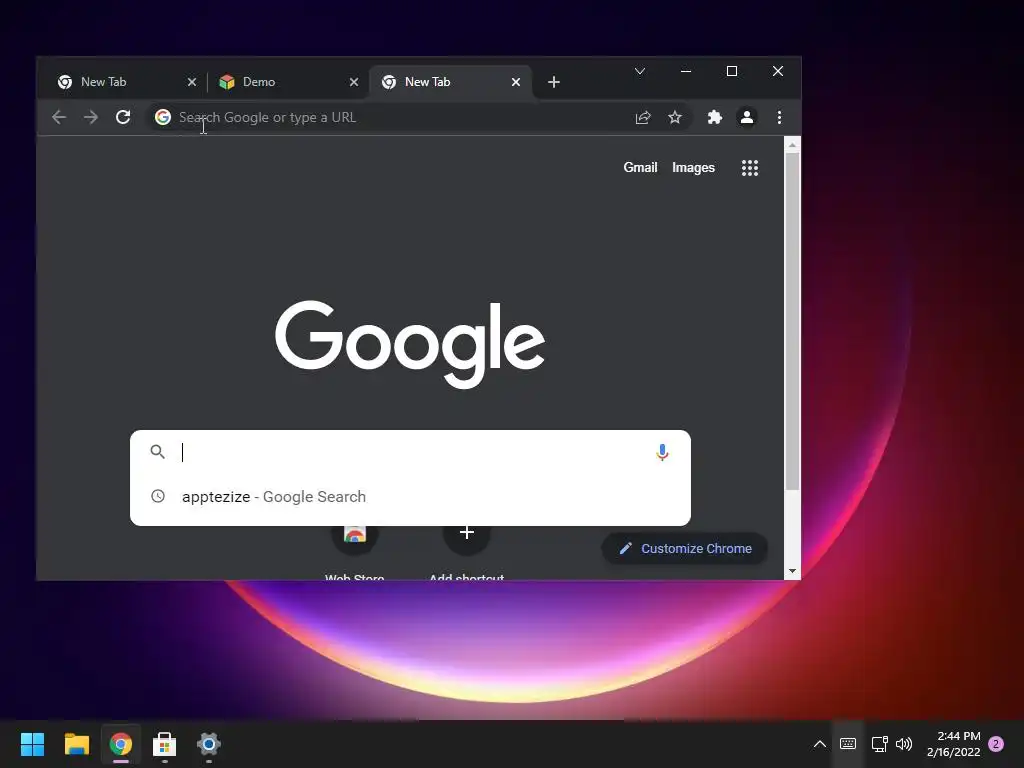
Task: Open Settings gear in the taskbar
Action: [x=209, y=744]
